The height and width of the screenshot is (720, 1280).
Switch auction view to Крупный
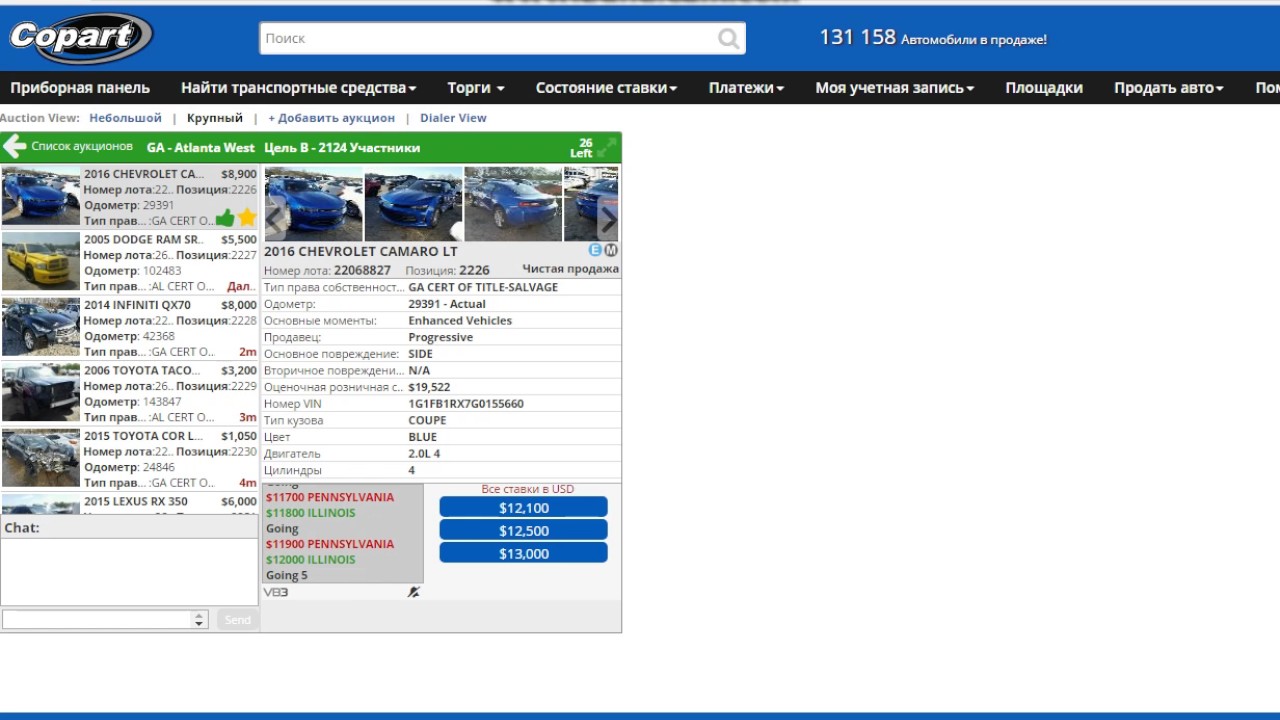point(215,118)
